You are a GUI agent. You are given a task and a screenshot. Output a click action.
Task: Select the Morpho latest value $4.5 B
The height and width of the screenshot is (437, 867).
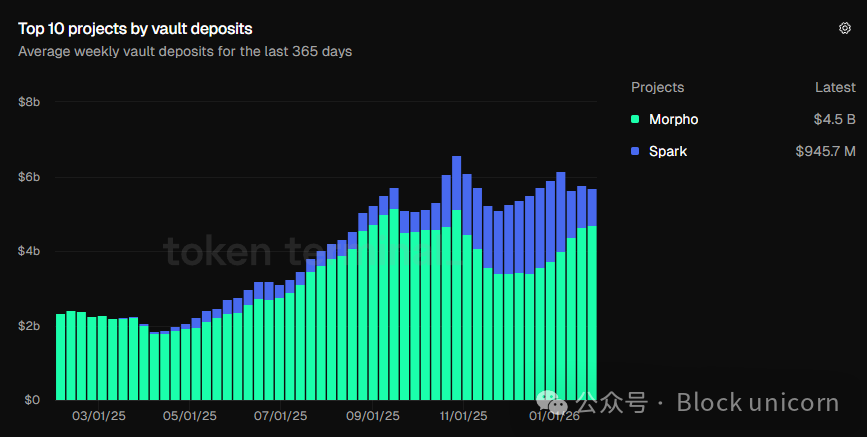tap(834, 120)
